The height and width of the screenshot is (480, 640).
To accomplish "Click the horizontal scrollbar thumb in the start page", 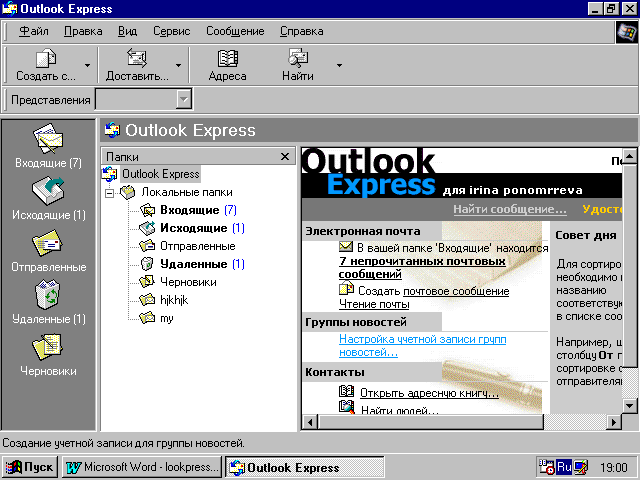I will [x=430, y=422].
